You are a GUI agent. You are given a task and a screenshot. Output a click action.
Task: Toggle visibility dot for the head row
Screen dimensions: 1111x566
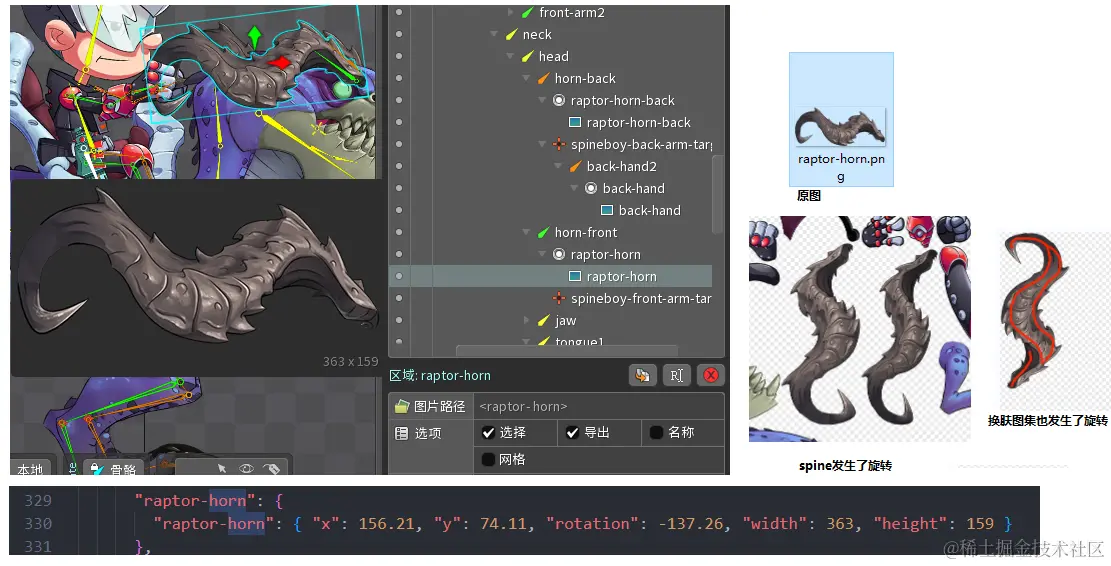tap(399, 57)
